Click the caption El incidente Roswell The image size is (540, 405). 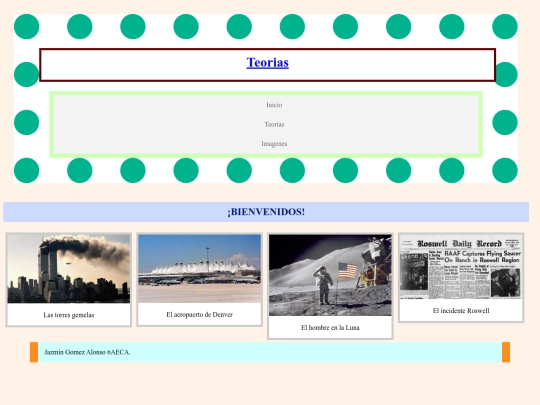[461, 311]
